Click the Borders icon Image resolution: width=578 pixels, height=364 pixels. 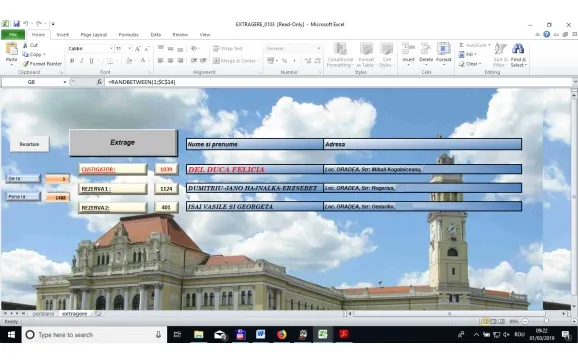(110, 60)
